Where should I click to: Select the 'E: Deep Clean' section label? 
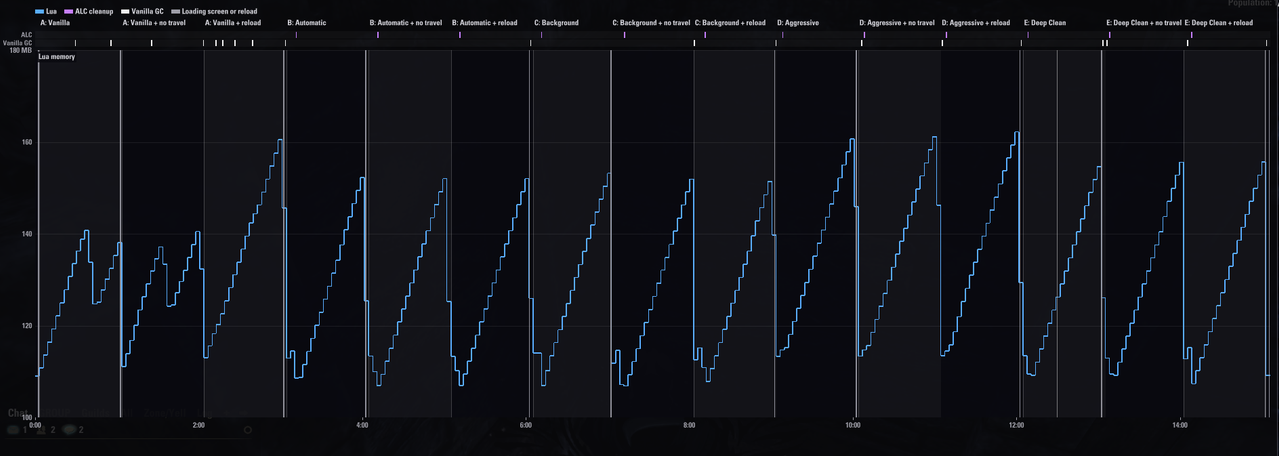[1045, 22]
